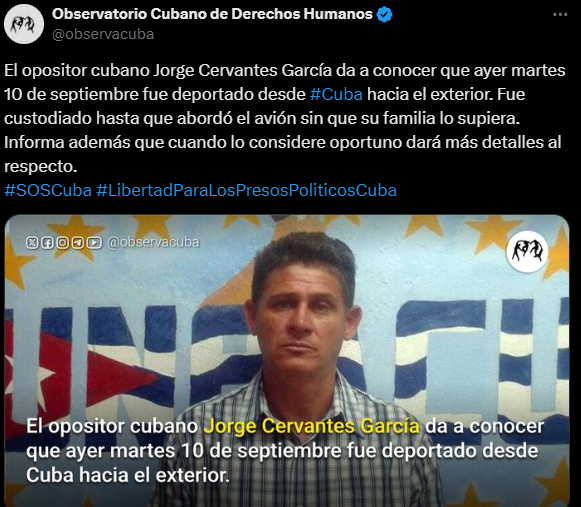Open the three-dot more options menu
This screenshot has height=507, width=581.
tap(560, 14)
